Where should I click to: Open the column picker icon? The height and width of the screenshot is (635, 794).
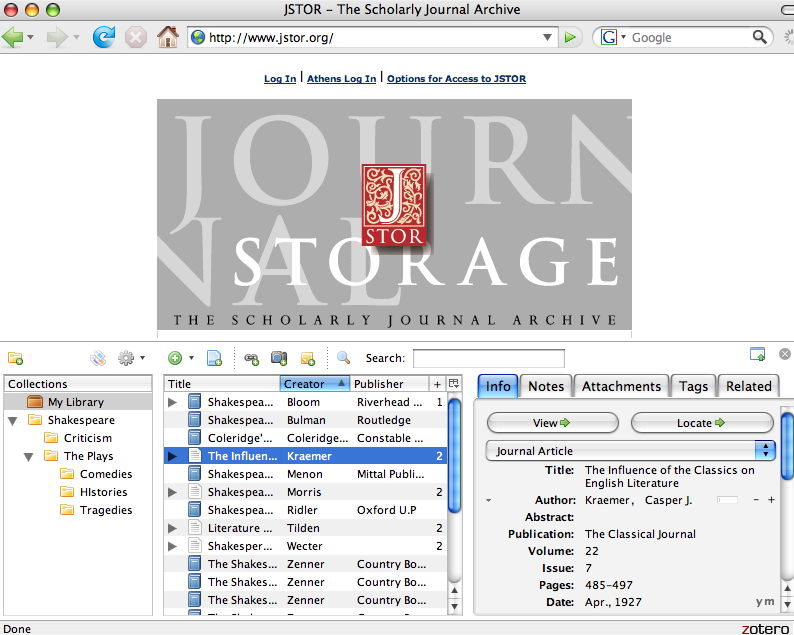coord(454,383)
